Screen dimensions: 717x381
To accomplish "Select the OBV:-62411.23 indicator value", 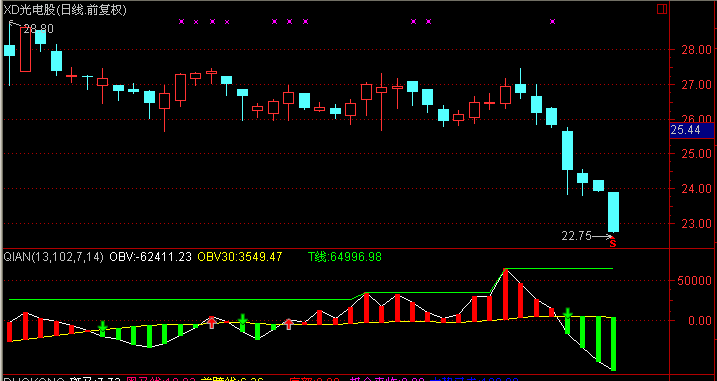I will coord(150,257).
